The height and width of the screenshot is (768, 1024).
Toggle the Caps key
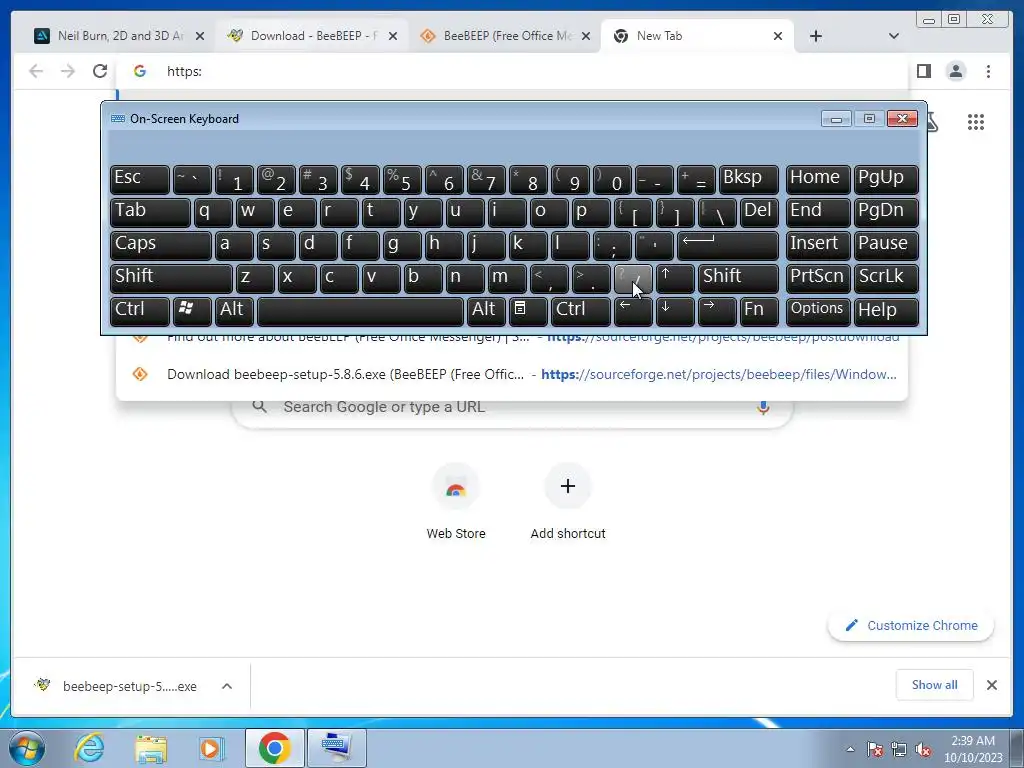coord(161,246)
